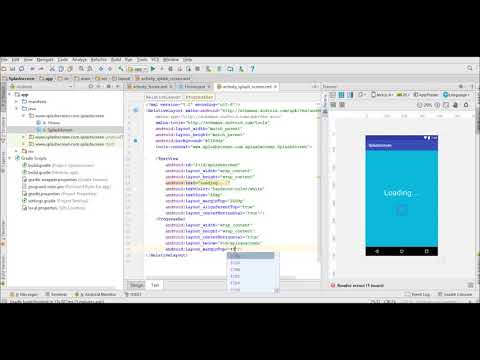480x360 pixels.
Task: Open the VCS menu
Action: pyautogui.click(x=155, y=60)
